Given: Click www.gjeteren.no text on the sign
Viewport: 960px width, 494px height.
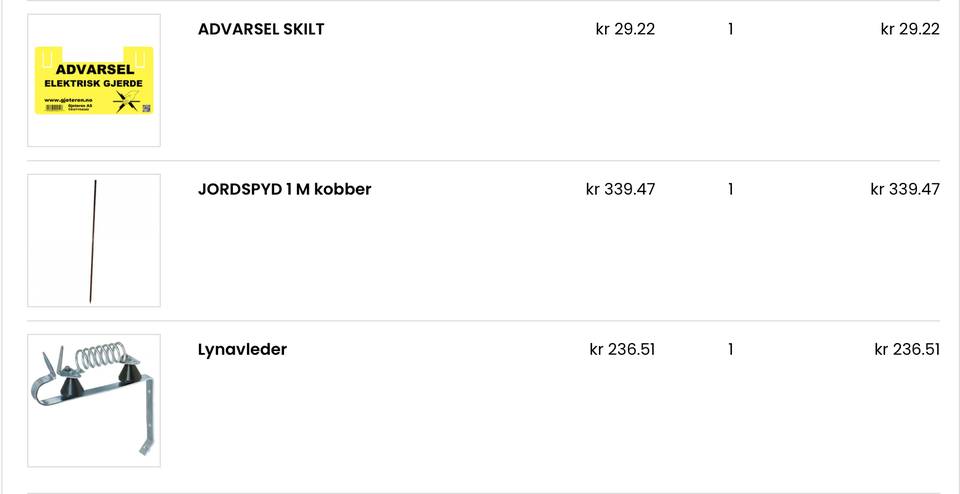Looking at the screenshot, I should click(x=68, y=100).
